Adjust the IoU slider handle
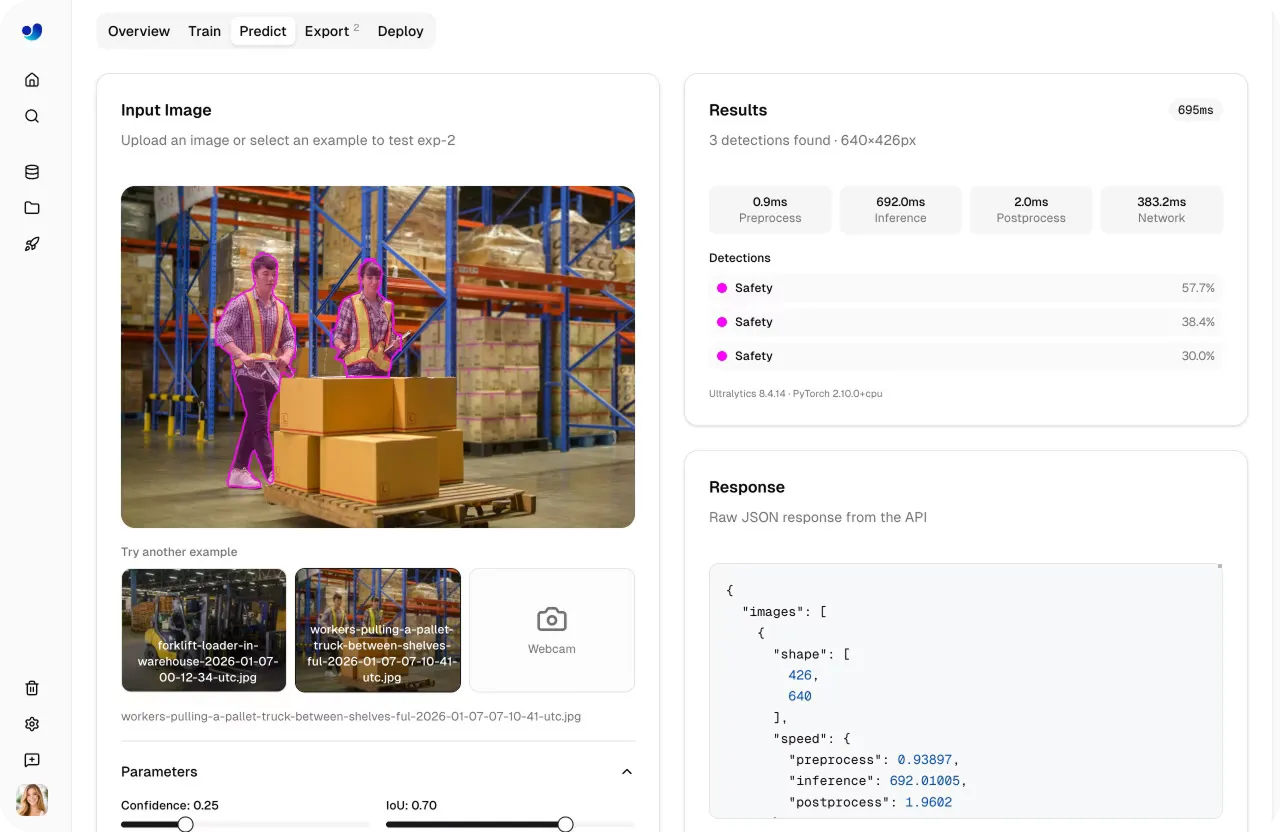Image resolution: width=1280 pixels, height=832 pixels. coord(565,825)
